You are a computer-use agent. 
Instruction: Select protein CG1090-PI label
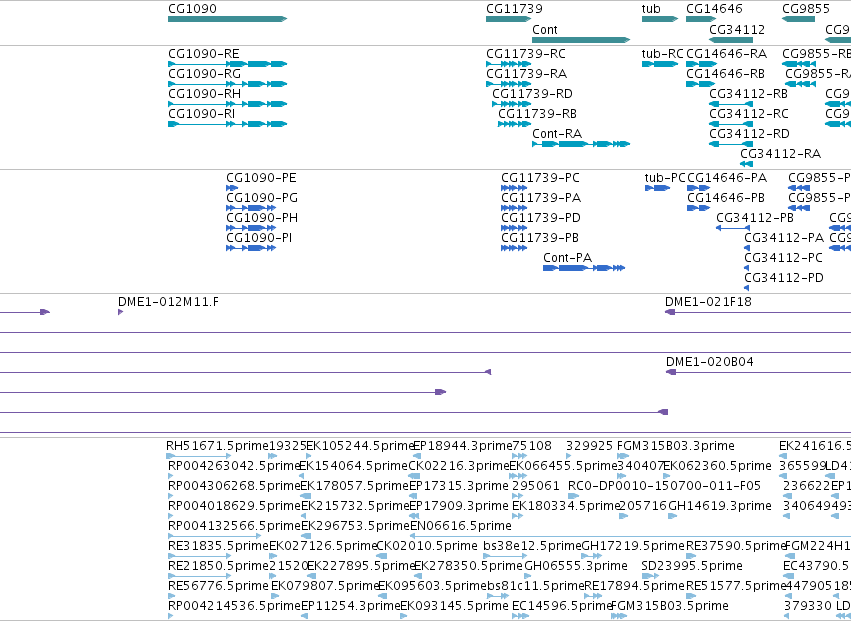pos(259,238)
